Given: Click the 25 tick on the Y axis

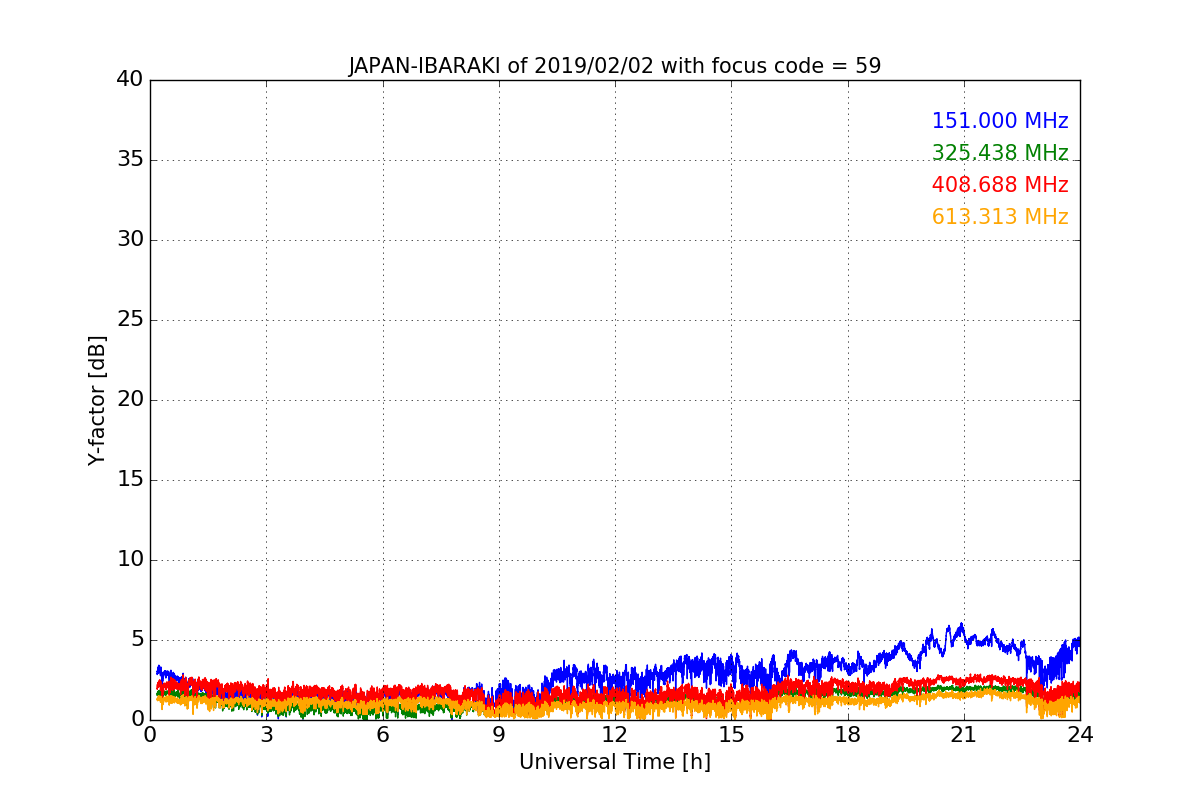Looking at the screenshot, I should (130, 319).
